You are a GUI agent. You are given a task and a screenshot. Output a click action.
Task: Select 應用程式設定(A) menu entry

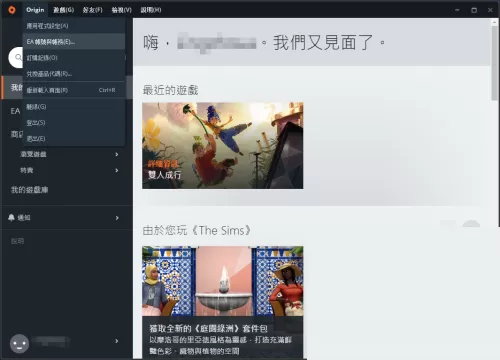pos(74,26)
